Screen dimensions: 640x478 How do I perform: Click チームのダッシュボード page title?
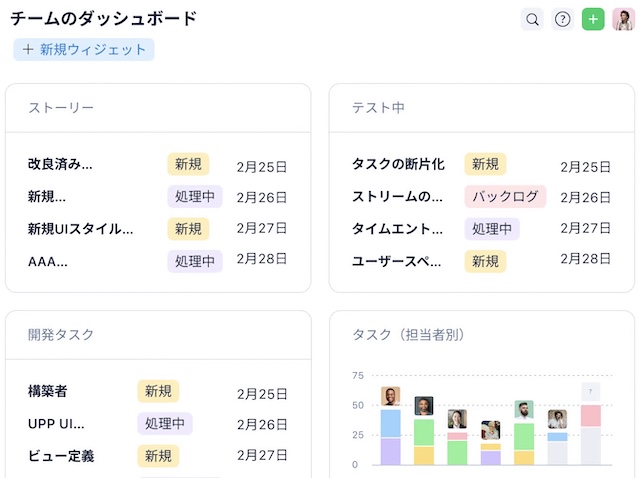tap(104, 18)
